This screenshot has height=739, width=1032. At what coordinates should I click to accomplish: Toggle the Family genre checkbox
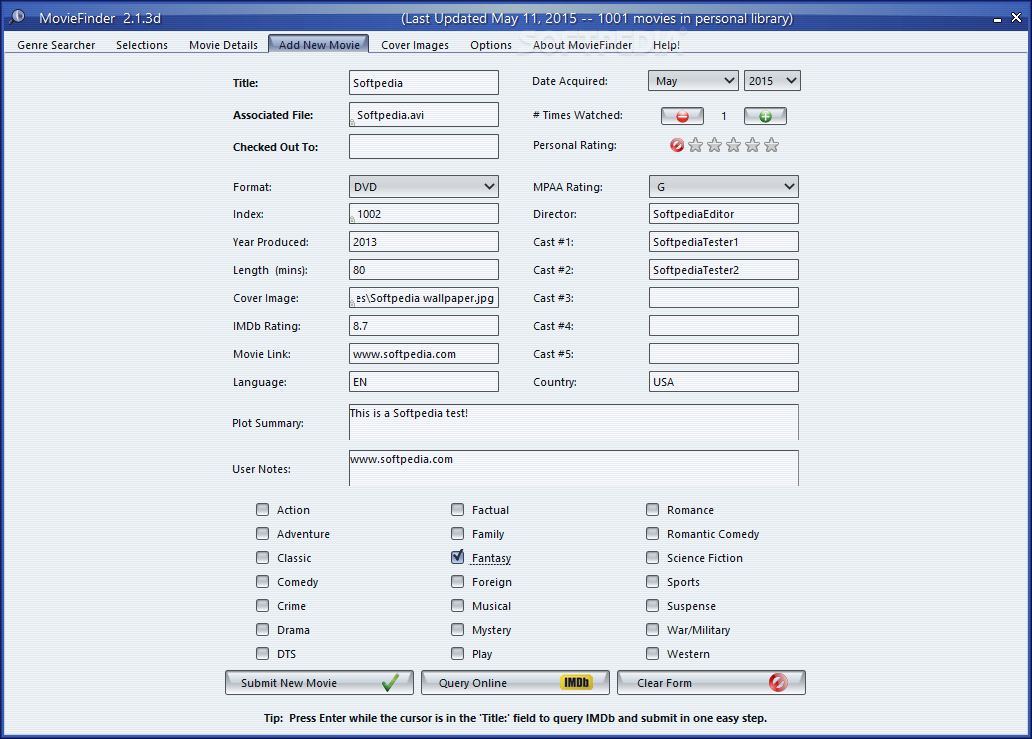(457, 533)
